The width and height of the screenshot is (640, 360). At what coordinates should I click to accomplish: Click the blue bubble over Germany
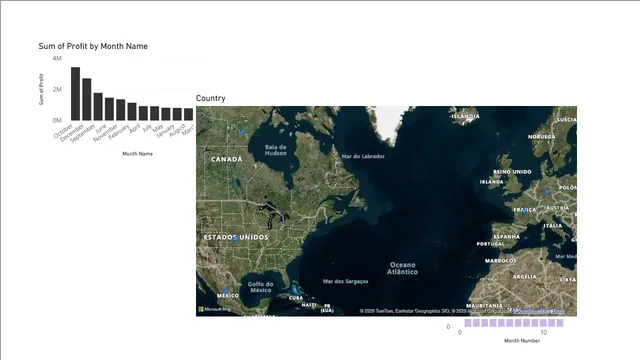click(x=547, y=191)
